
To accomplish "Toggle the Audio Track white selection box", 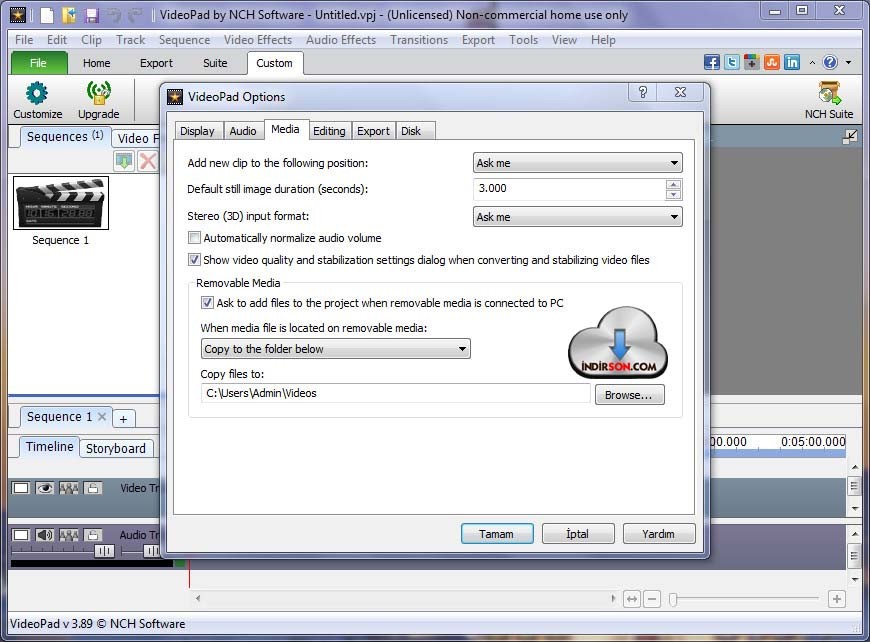I will [21, 535].
